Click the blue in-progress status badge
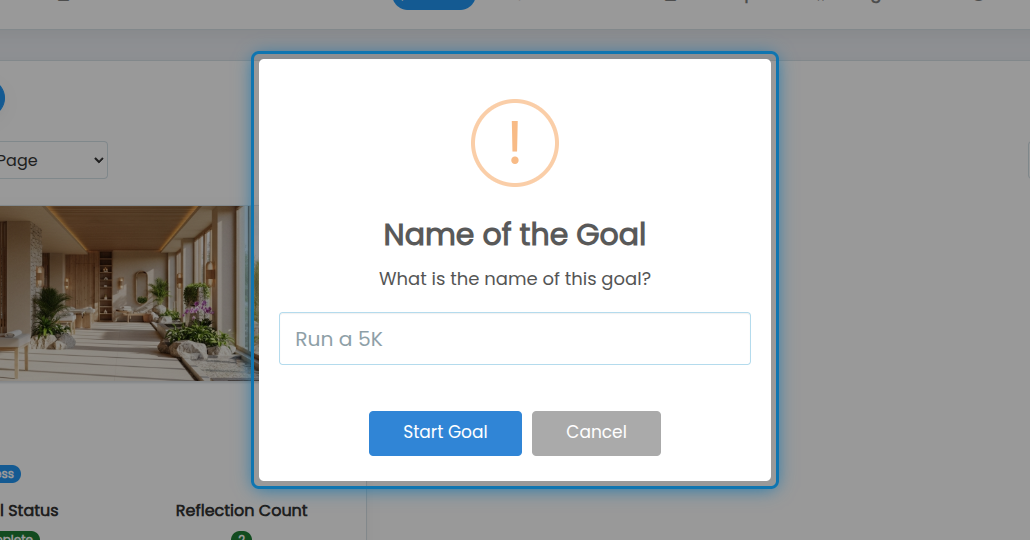This screenshot has height=540, width=1030. coord(10,474)
